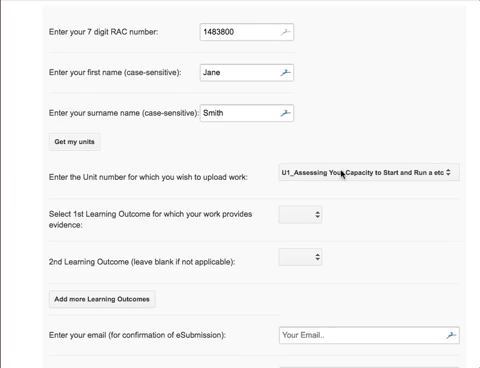This screenshot has height=368, width=480.
Task: Click the autofill icon in surname field
Action: (285, 113)
